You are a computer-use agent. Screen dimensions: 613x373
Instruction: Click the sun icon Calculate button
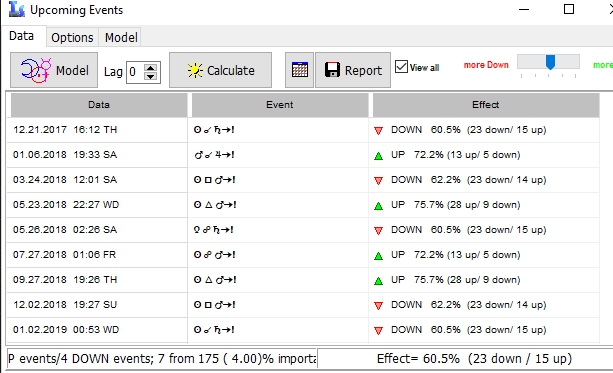click(x=220, y=70)
